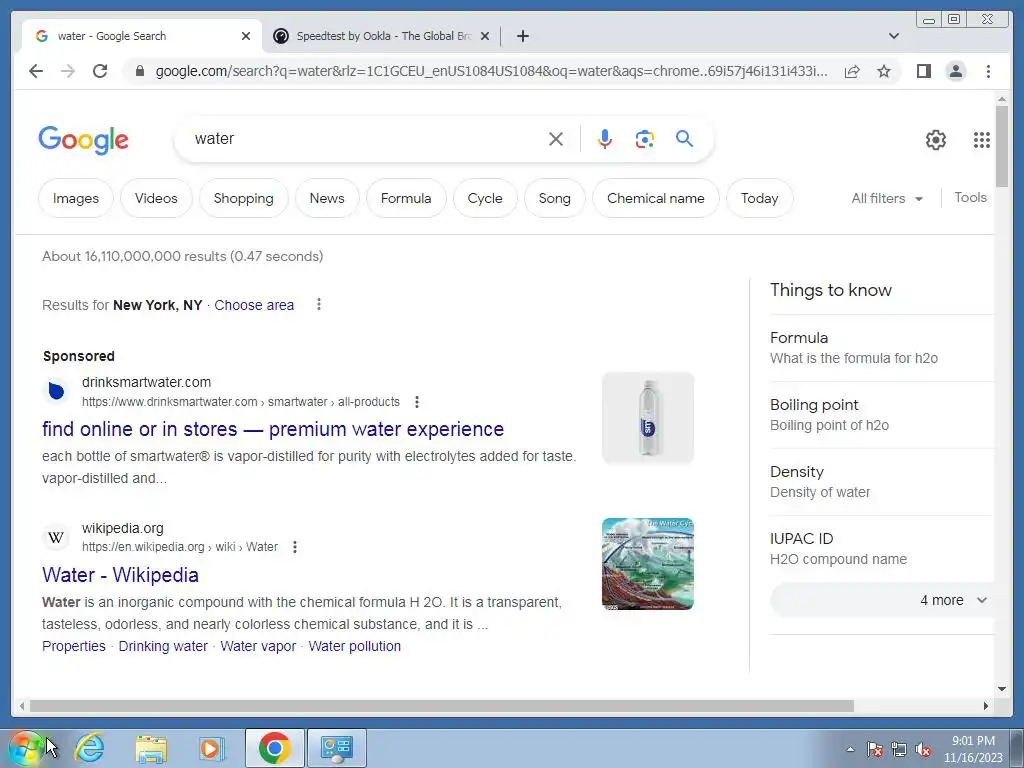
Task: Open the tab search chevron
Action: pos(894,36)
